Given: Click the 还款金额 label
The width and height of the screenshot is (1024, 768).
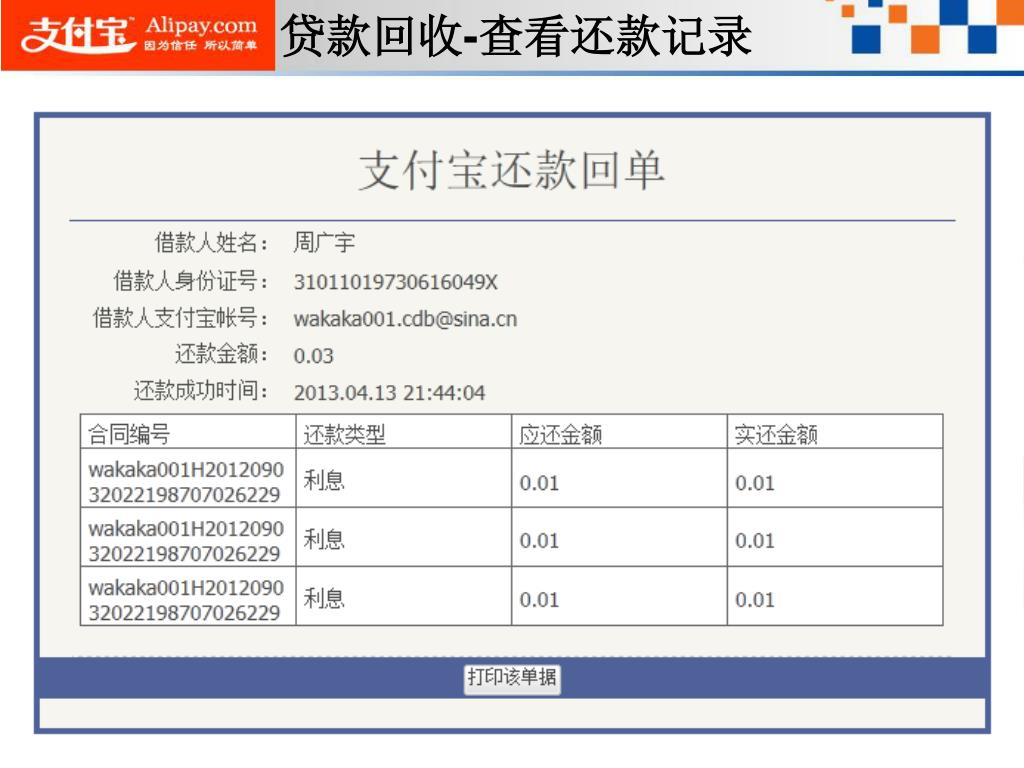Looking at the screenshot, I should click(221, 354).
